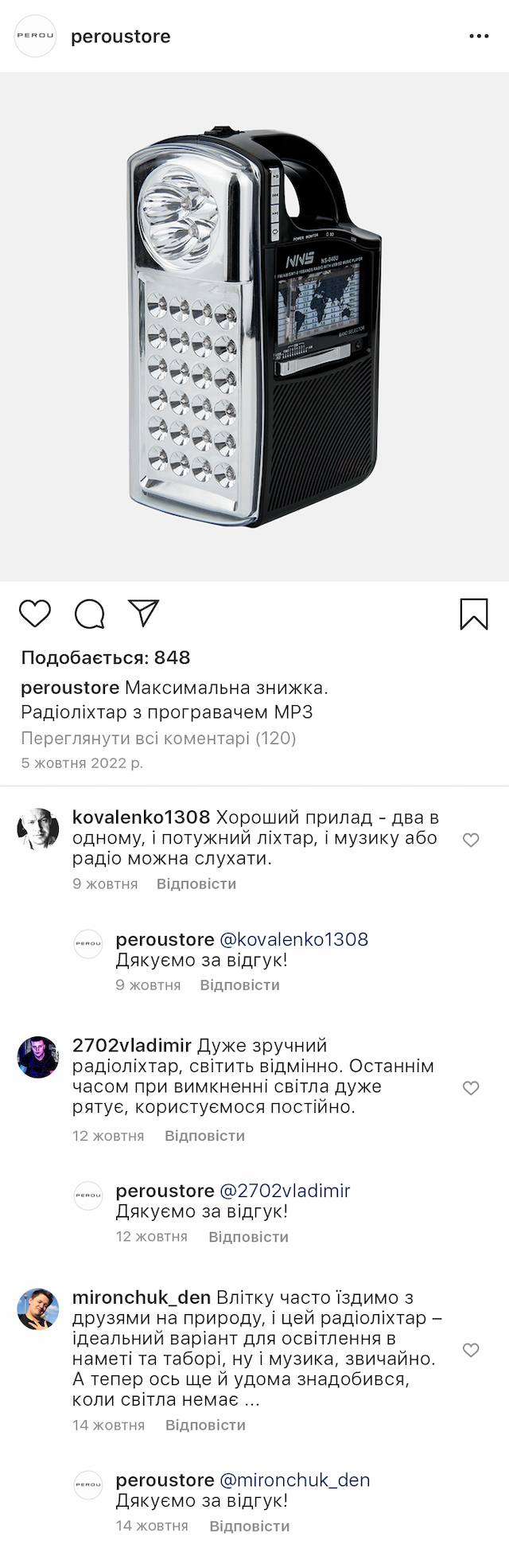Like the post with the heart icon
Screen dimensions: 509x1568
click(35, 614)
